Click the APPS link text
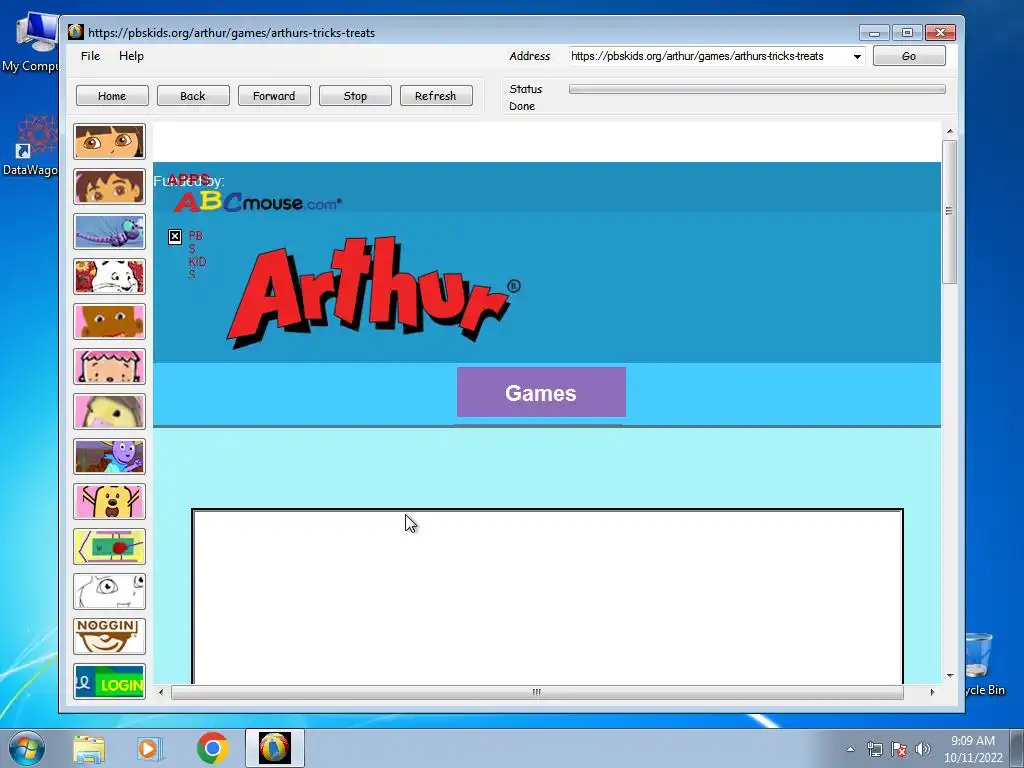 189,180
